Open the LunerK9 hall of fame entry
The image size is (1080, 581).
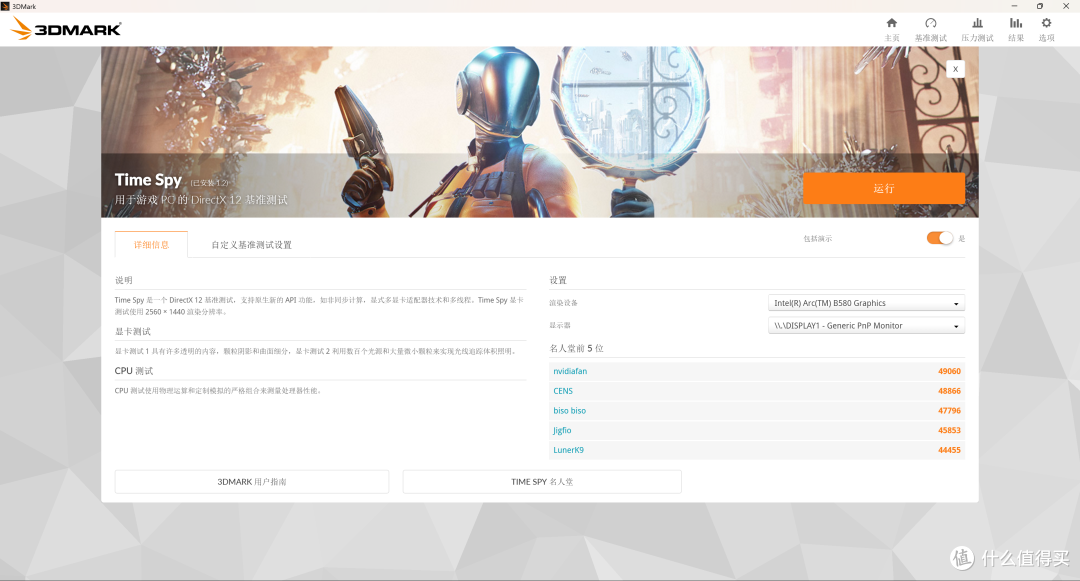568,450
